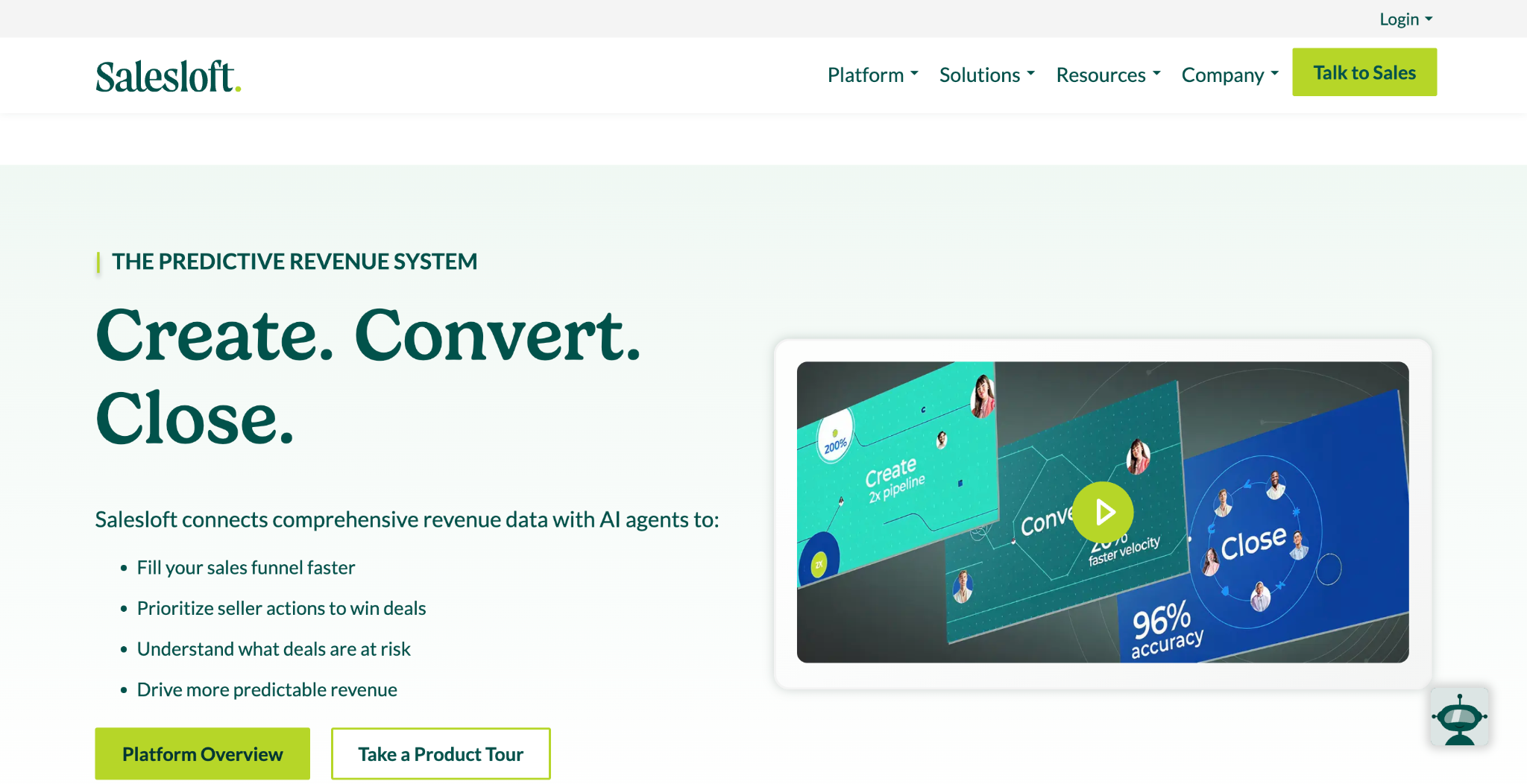Click the Salesloft logo

[169, 77]
